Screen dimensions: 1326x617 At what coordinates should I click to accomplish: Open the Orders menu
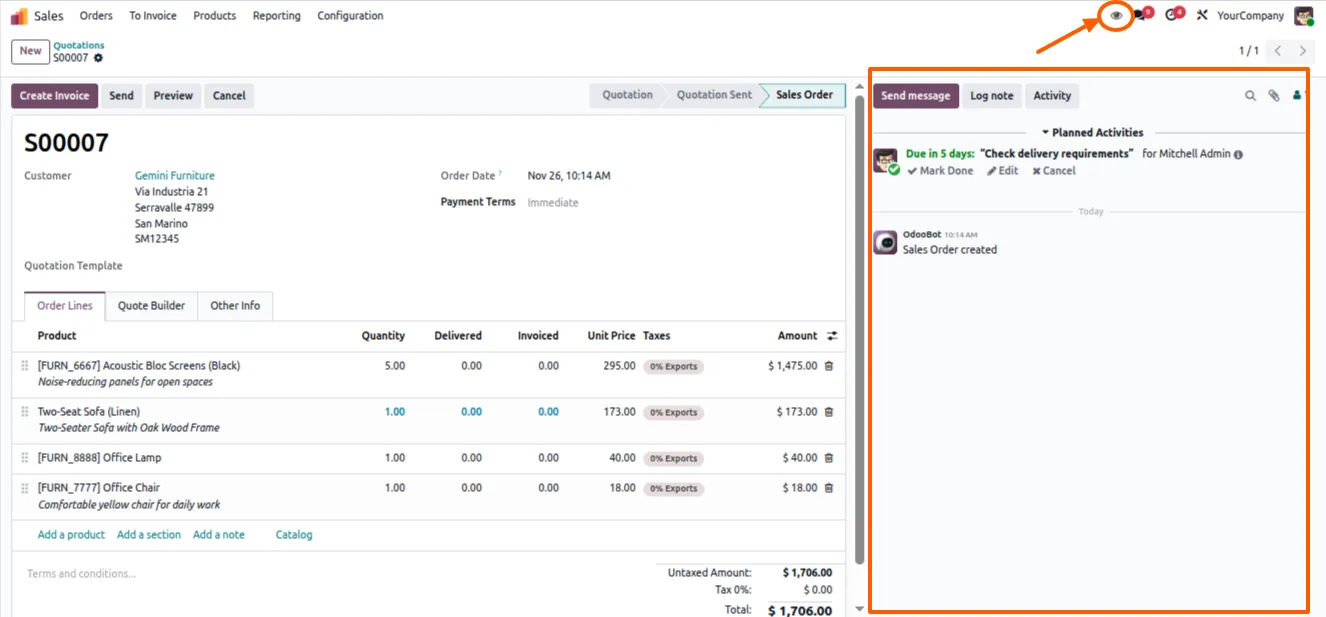(x=96, y=16)
